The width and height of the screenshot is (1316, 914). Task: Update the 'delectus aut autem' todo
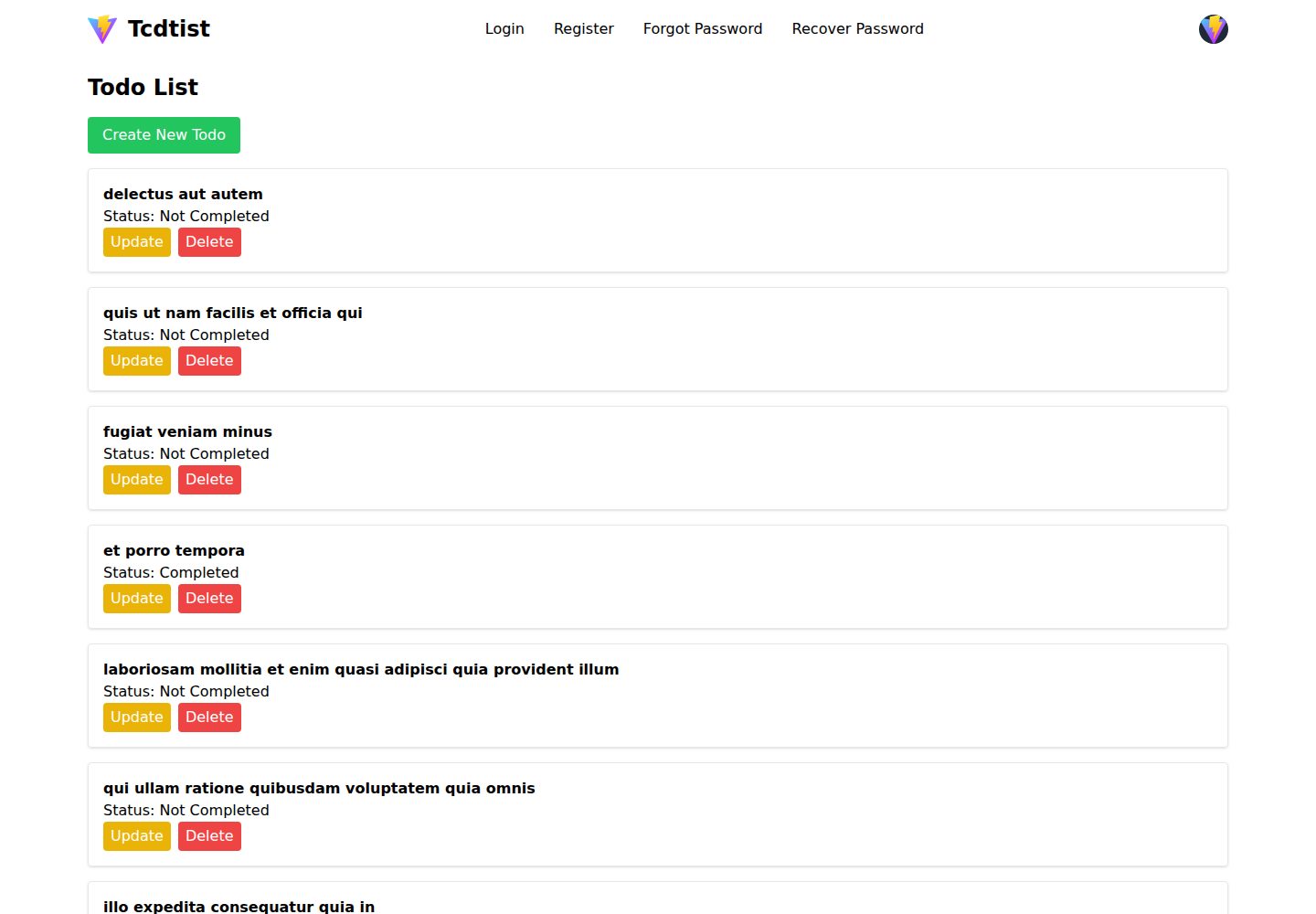(x=137, y=242)
